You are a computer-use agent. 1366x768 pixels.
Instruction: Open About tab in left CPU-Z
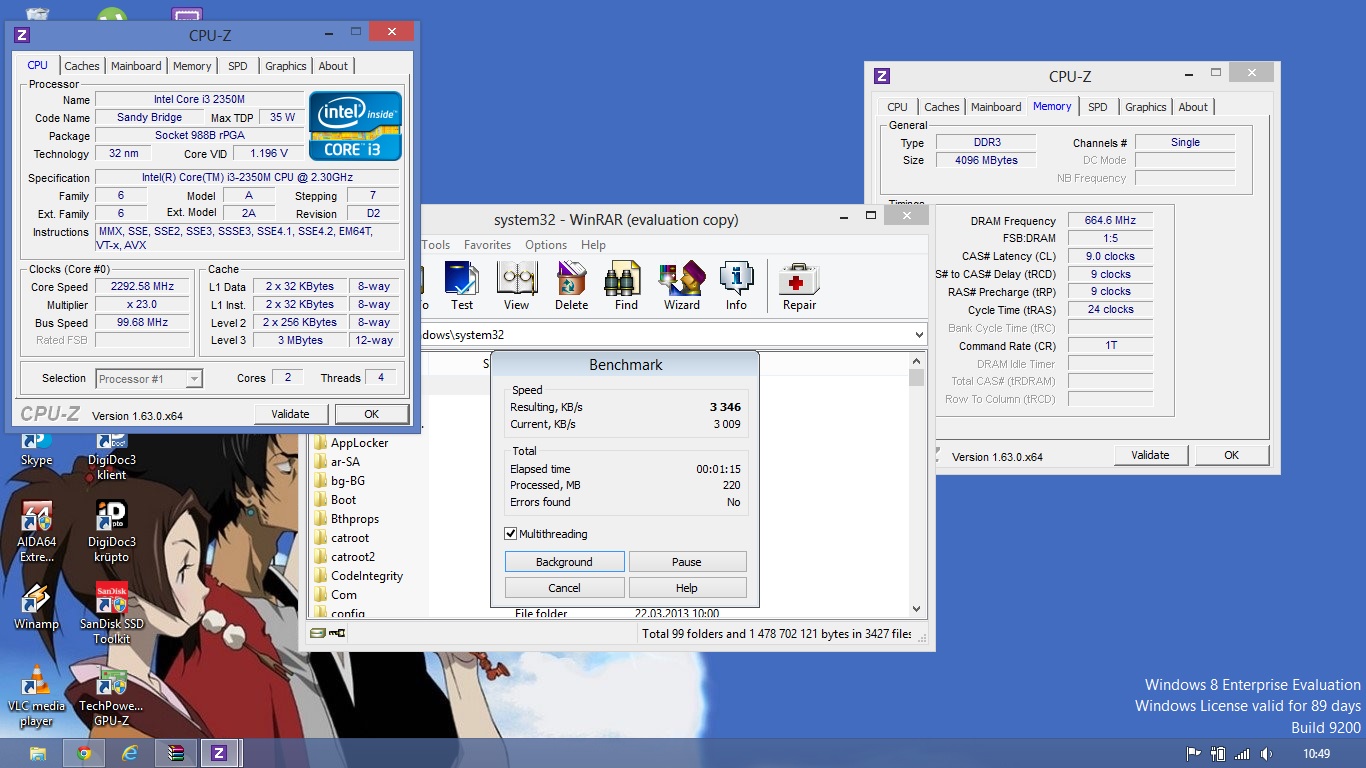[333, 66]
